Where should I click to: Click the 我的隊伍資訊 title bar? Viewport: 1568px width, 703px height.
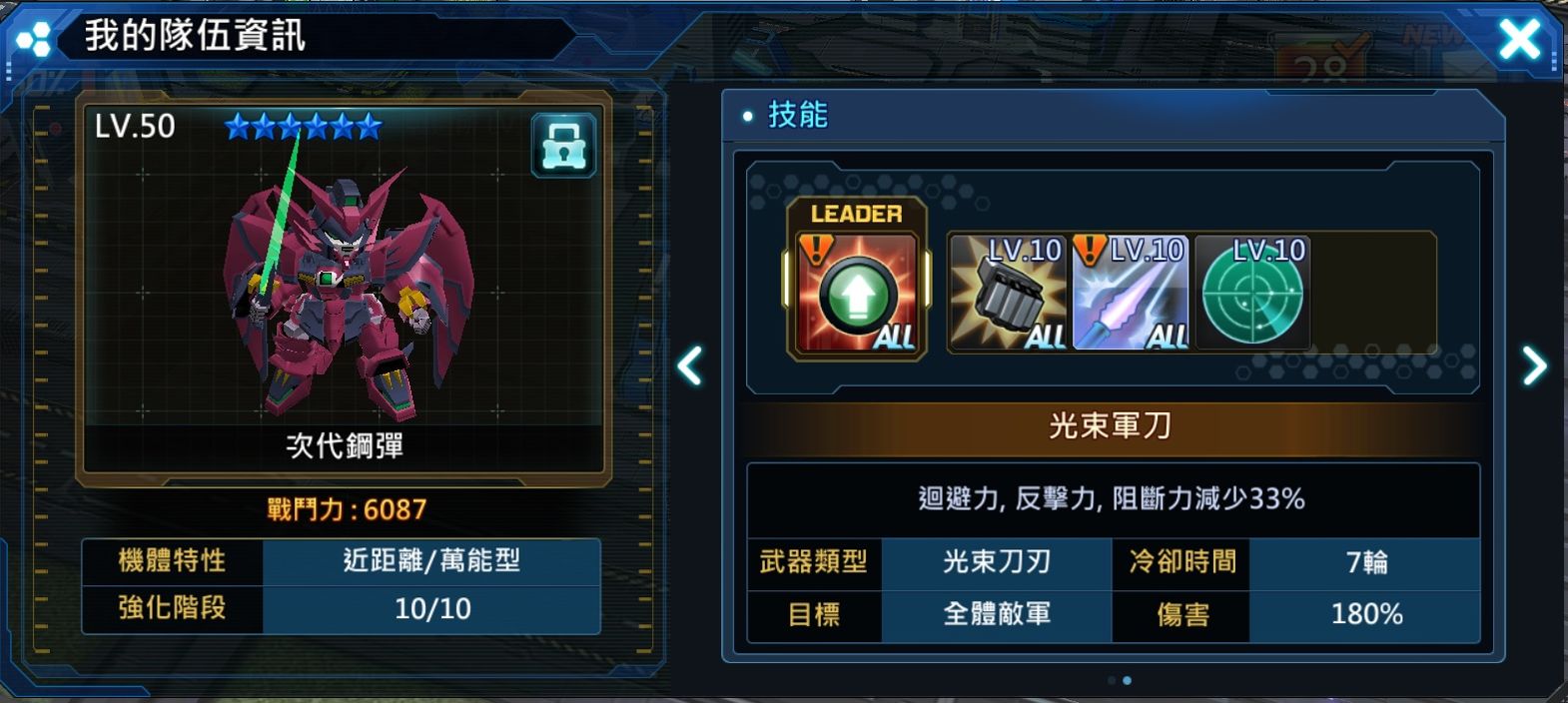click(x=195, y=36)
